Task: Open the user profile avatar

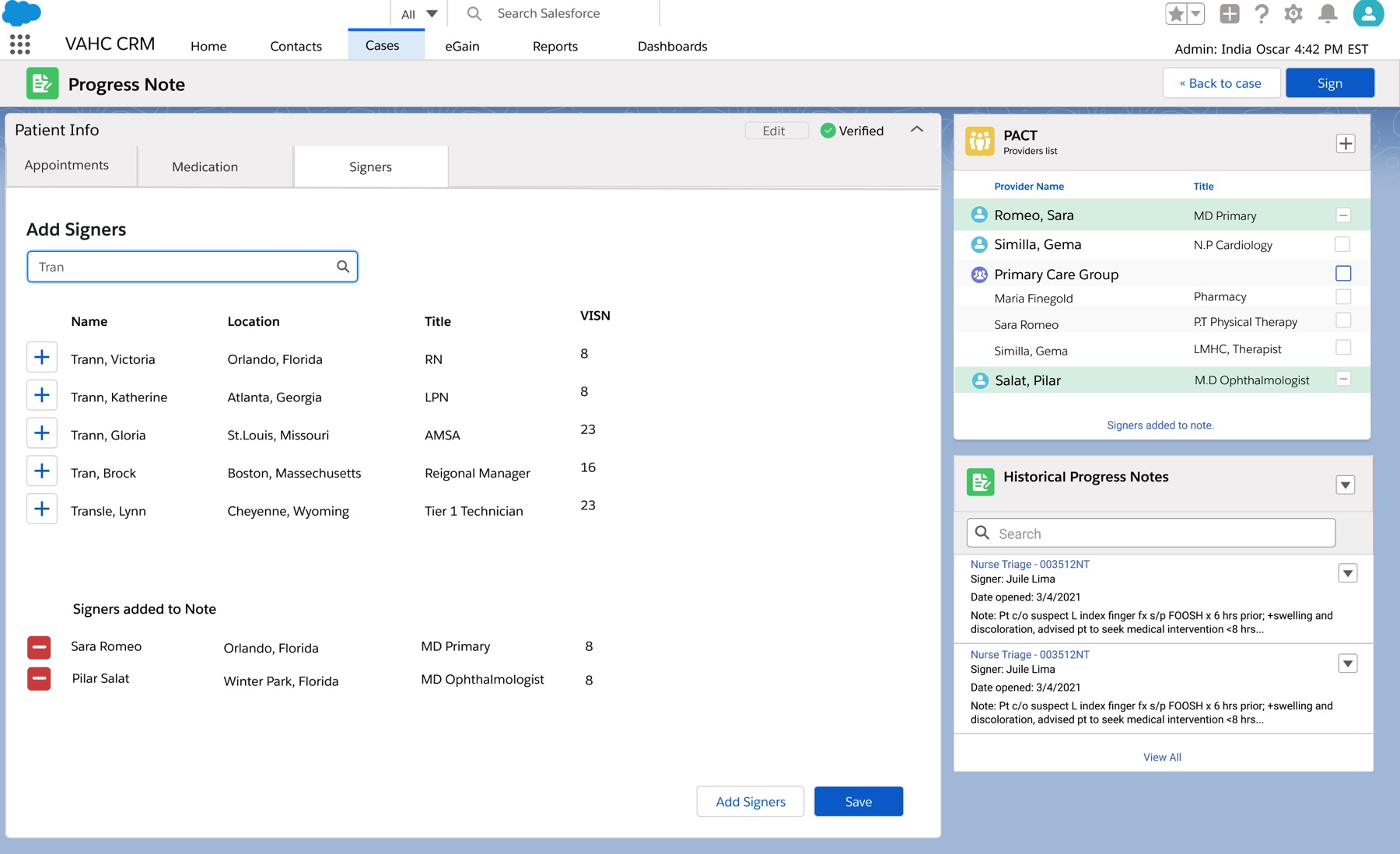Action: [x=1368, y=13]
